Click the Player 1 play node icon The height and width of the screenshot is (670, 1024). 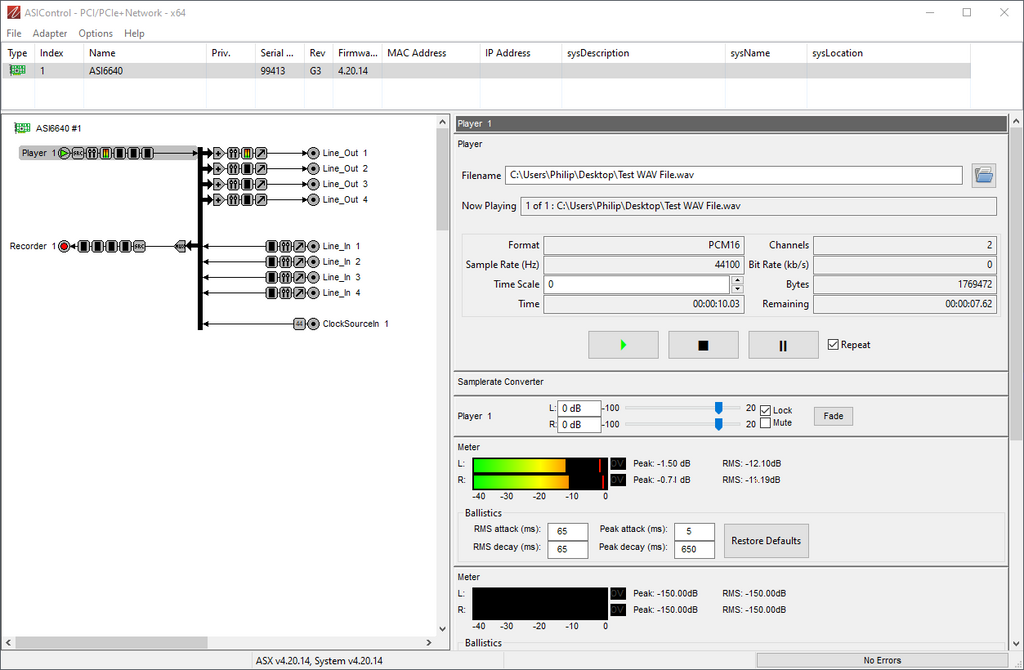pos(65,153)
